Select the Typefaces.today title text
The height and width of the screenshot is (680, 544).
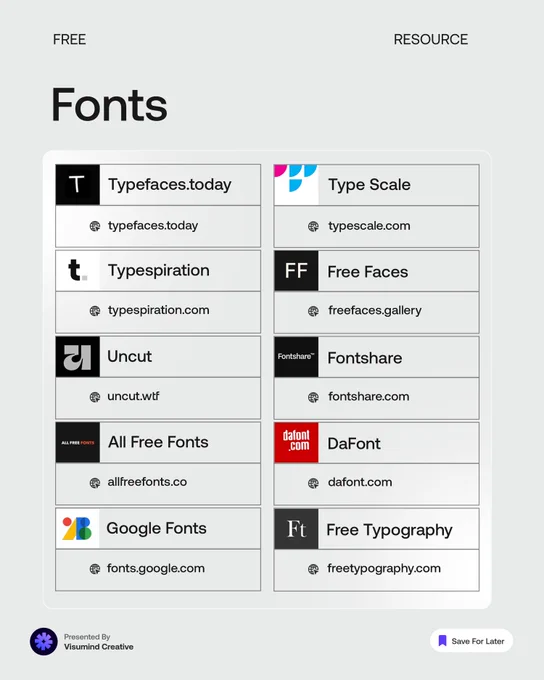(170, 185)
